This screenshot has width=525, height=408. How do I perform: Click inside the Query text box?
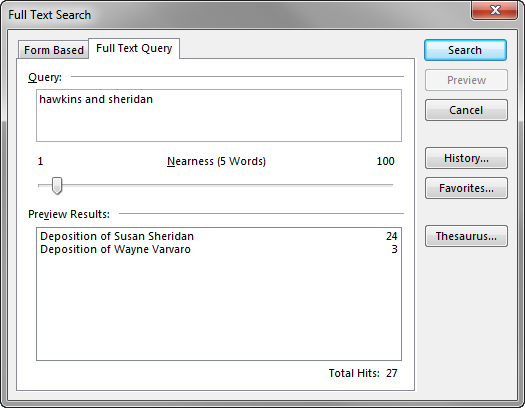pyautogui.click(x=219, y=115)
